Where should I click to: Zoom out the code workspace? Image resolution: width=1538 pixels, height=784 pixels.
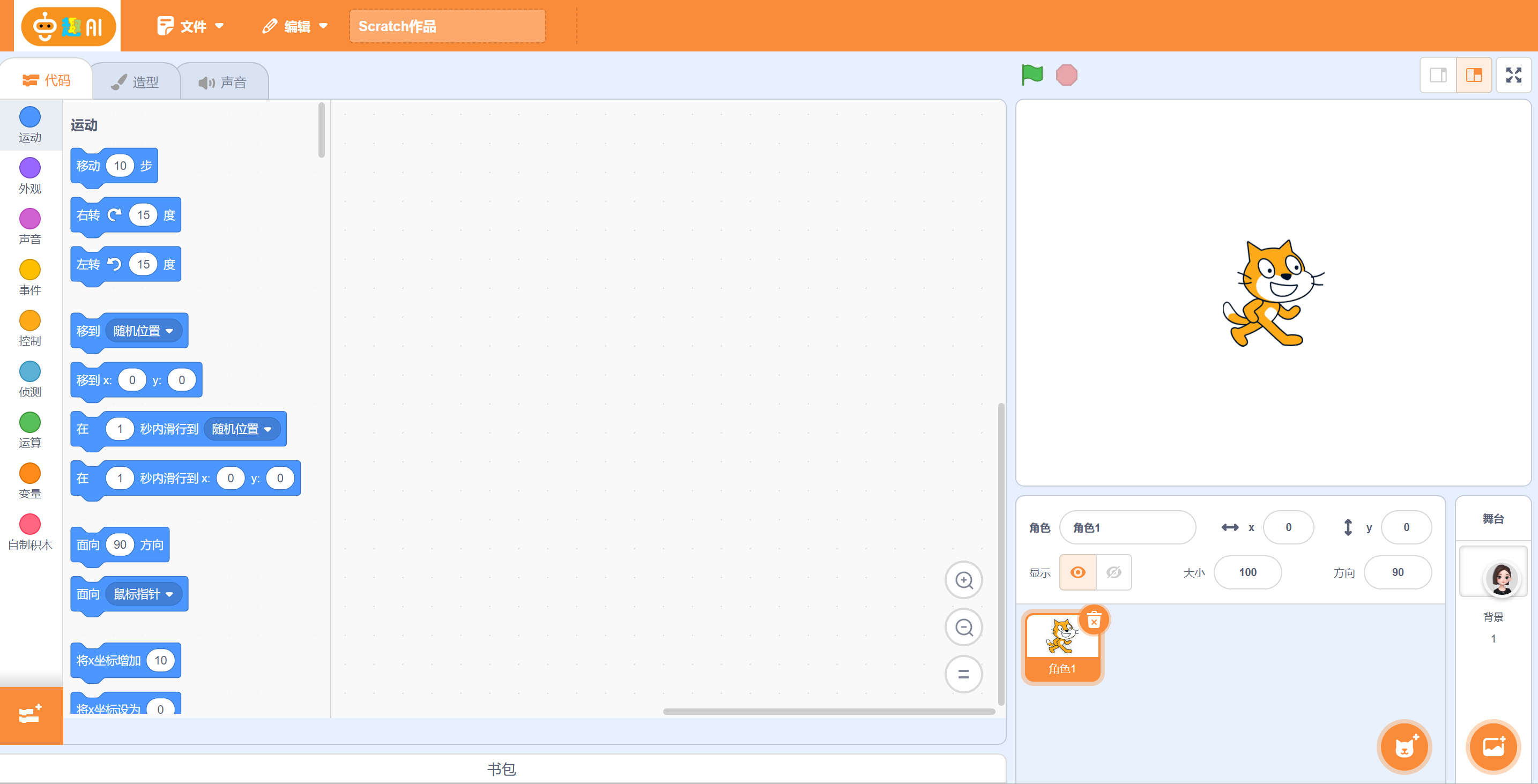964,627
